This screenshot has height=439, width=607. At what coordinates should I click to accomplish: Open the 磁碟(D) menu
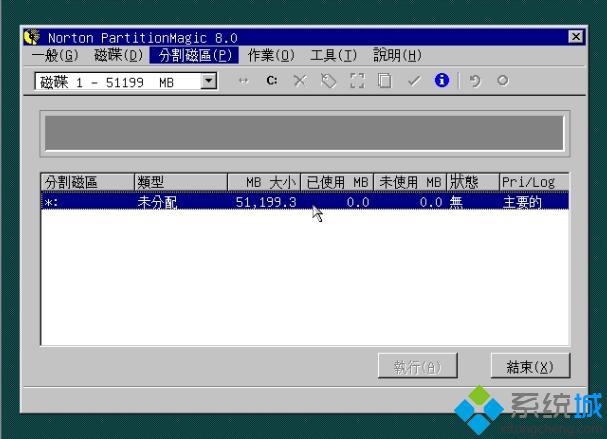click(x=118, y=56)
